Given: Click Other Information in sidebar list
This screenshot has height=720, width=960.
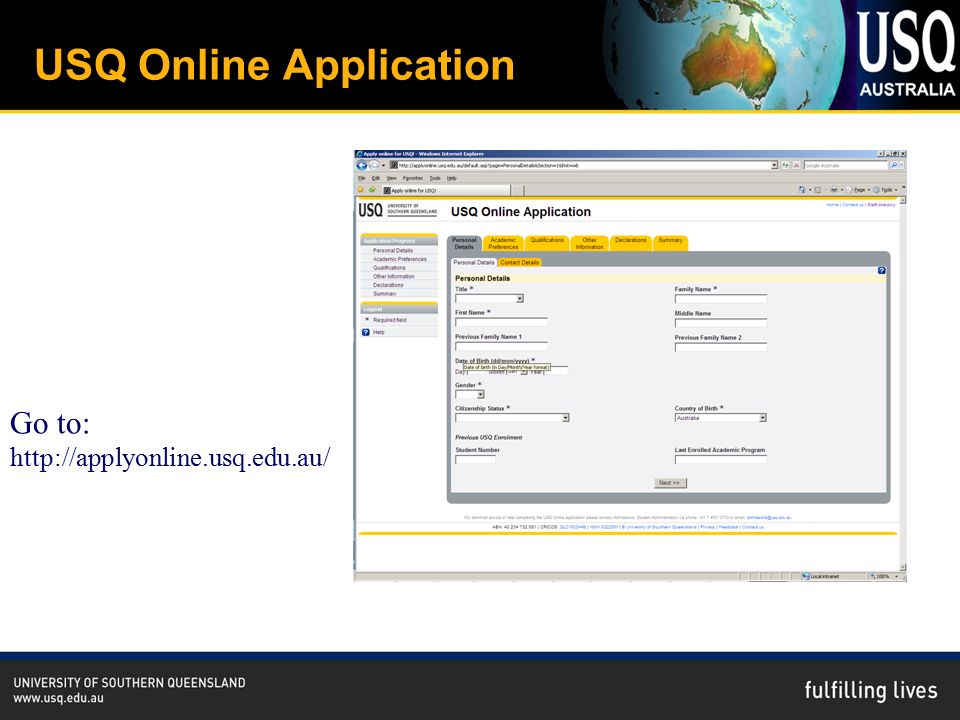Looking at the screenshot, I should coord(394,276).
